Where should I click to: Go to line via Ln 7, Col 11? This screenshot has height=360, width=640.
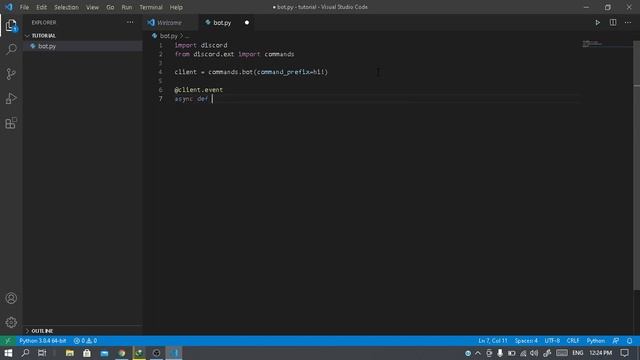[493, 341]
